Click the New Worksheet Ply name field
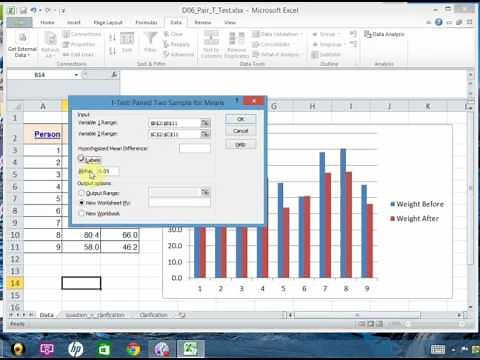This screenshot has width=480, height=360. click(x=180, y=202)
